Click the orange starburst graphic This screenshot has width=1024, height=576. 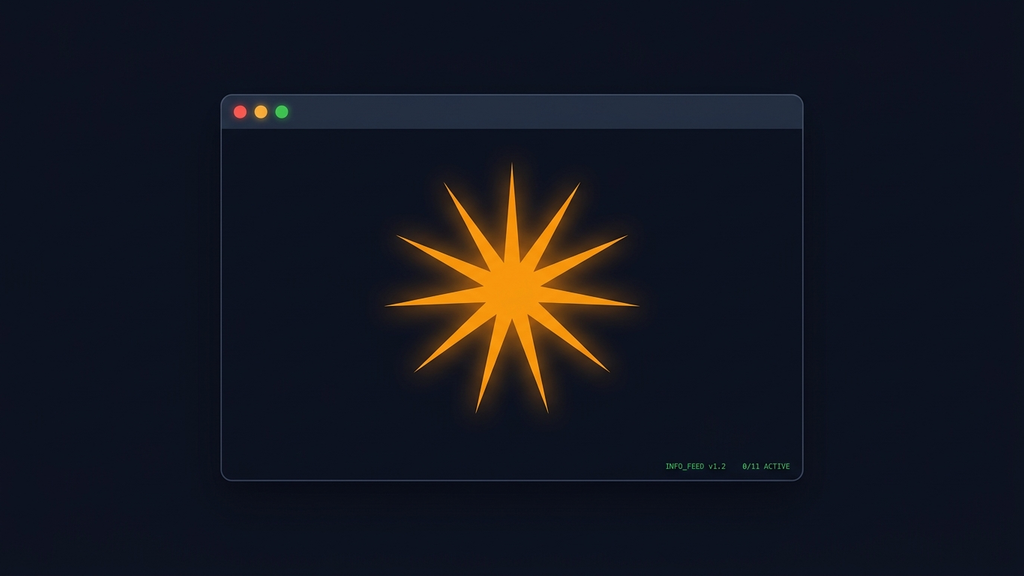(512, 289)
